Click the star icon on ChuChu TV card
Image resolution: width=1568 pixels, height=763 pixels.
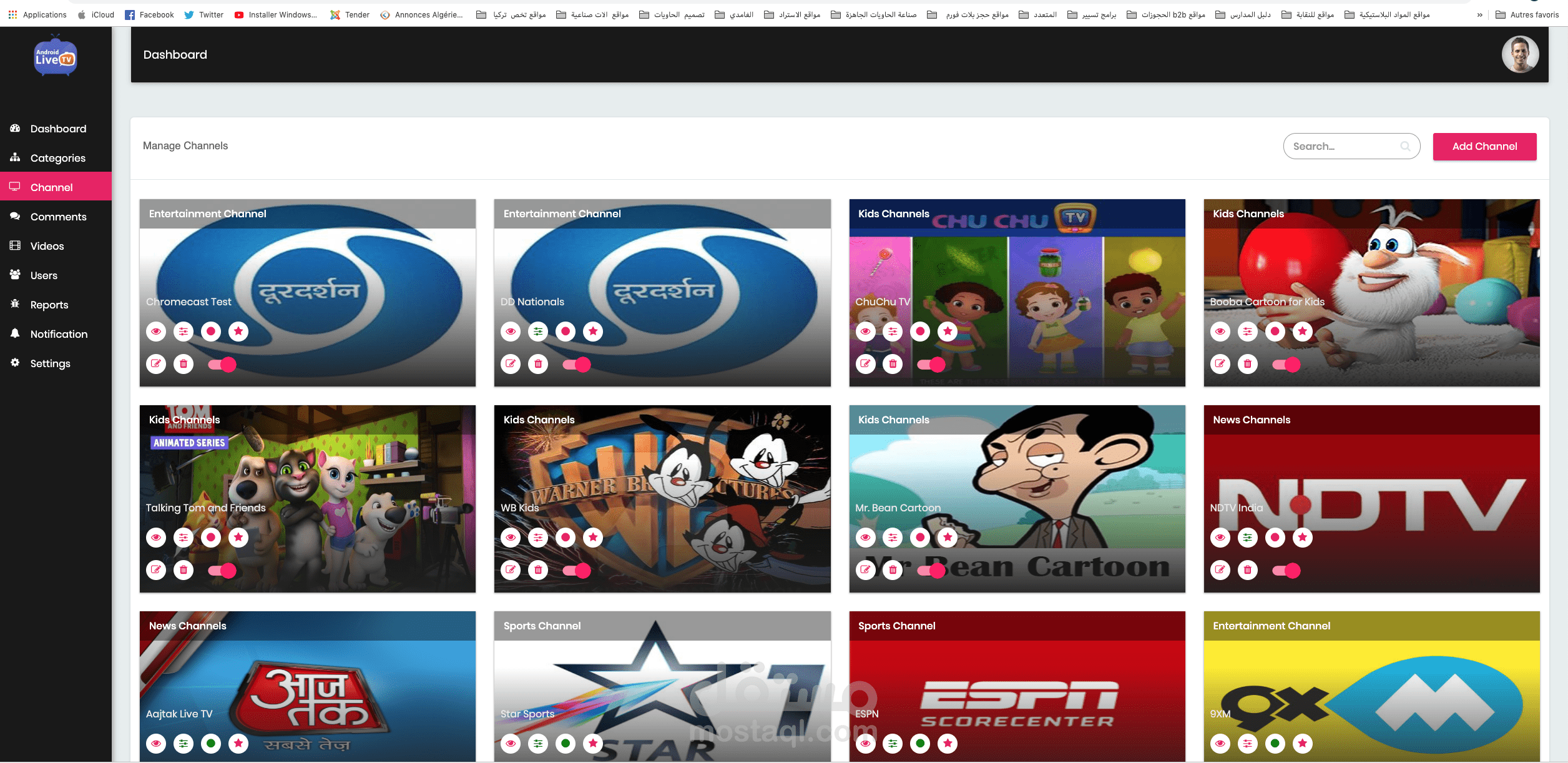(948, 332)
